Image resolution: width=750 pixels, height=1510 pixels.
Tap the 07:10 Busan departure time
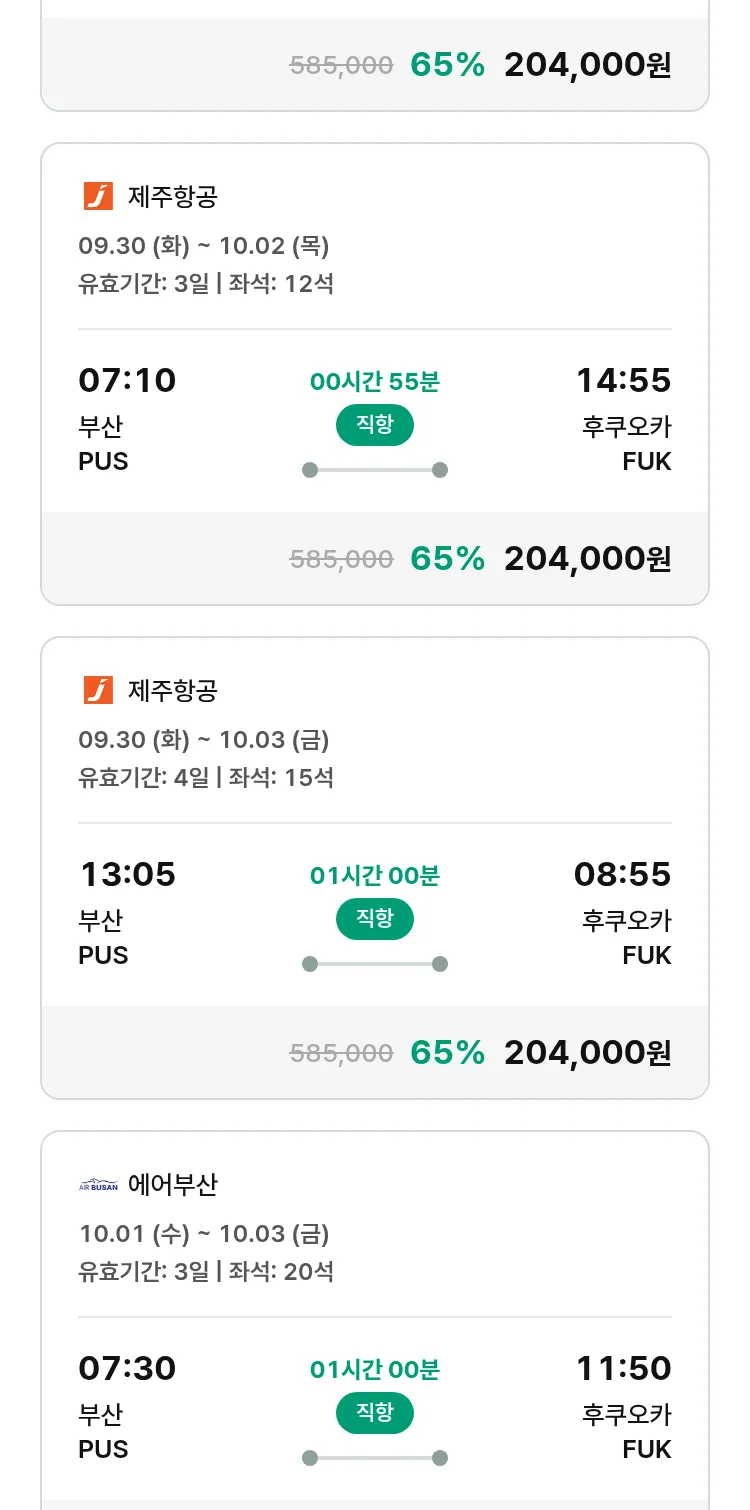[127, 380]
